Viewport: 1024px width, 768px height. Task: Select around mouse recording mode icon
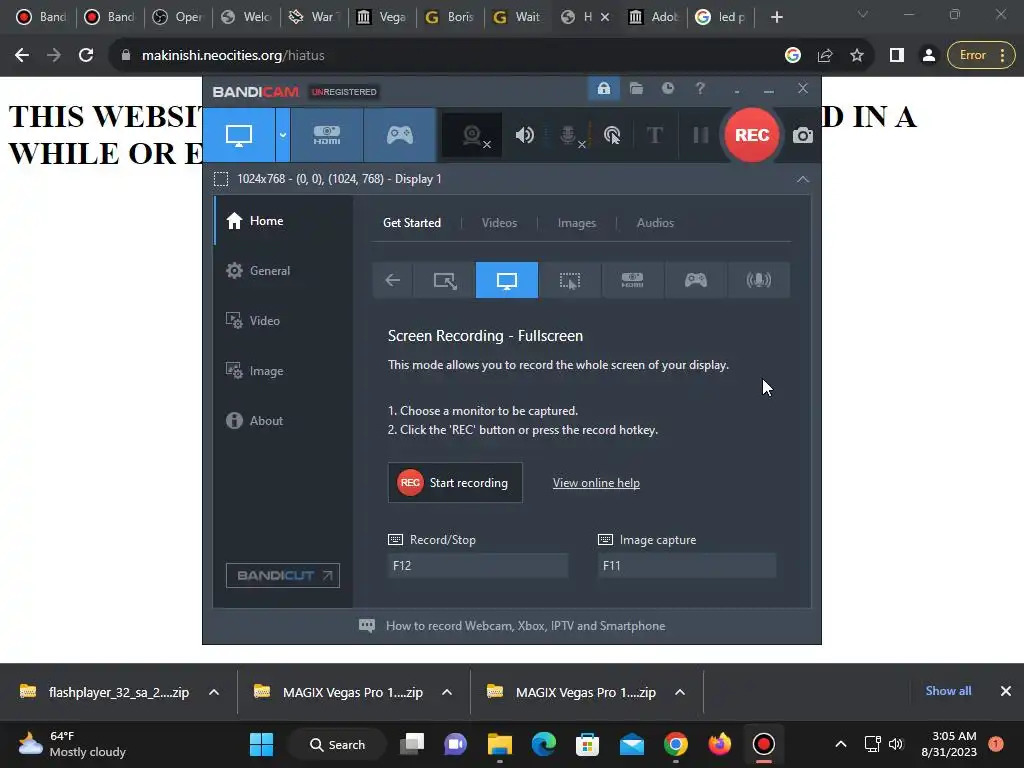coord(569,280)
